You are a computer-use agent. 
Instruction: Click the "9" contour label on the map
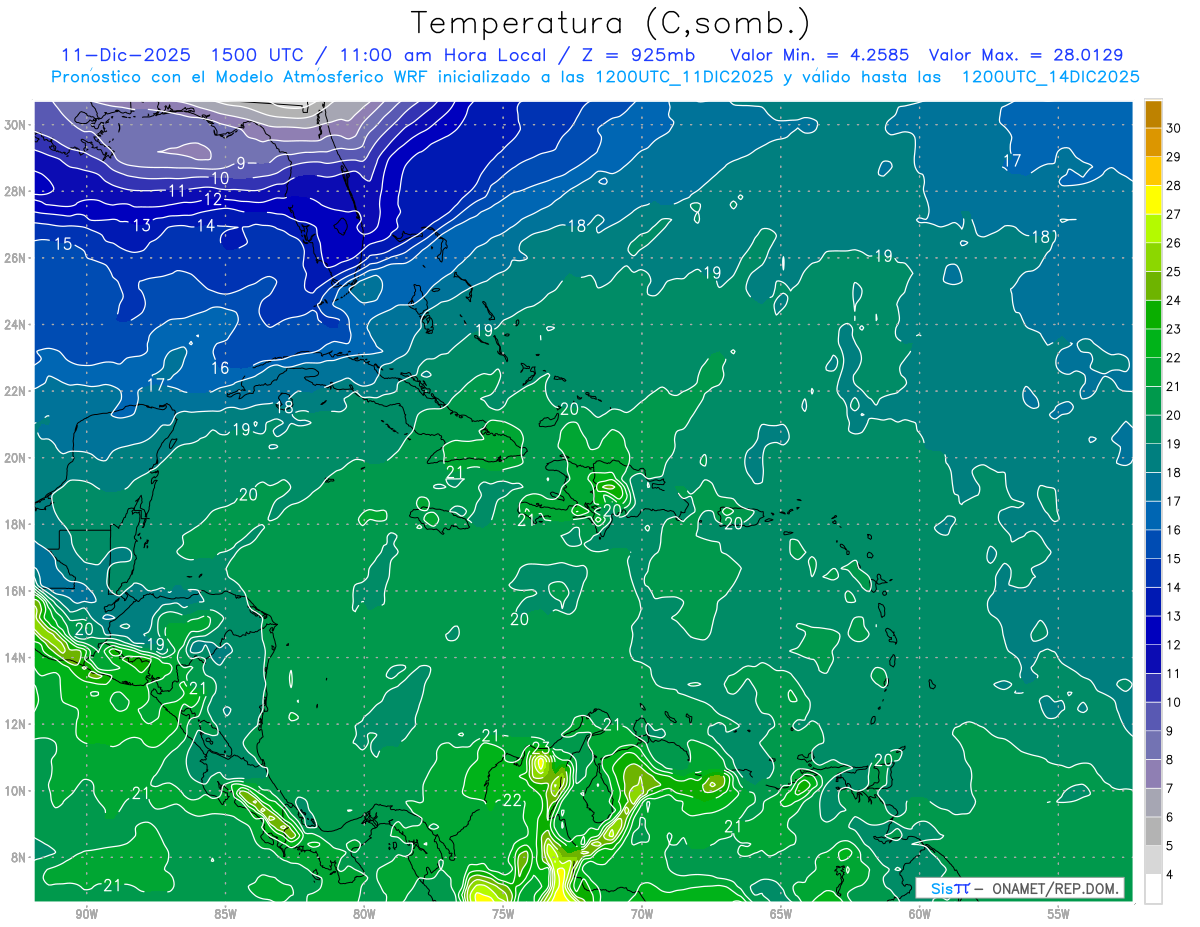[241, 163]
